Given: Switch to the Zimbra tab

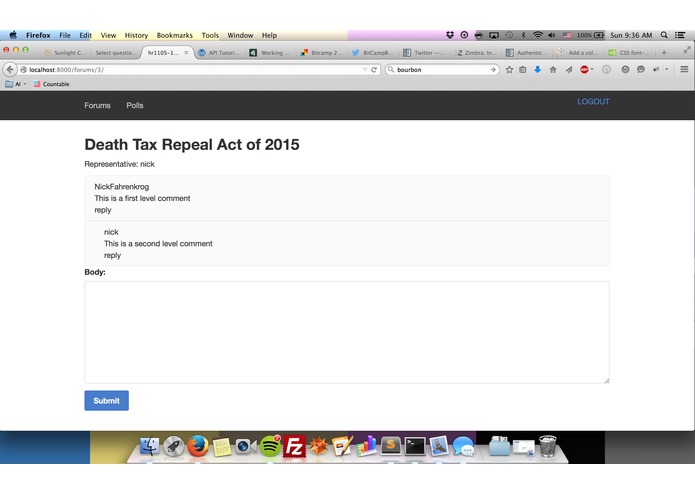Looking at the screenshot, I should [x=476, y=53].
